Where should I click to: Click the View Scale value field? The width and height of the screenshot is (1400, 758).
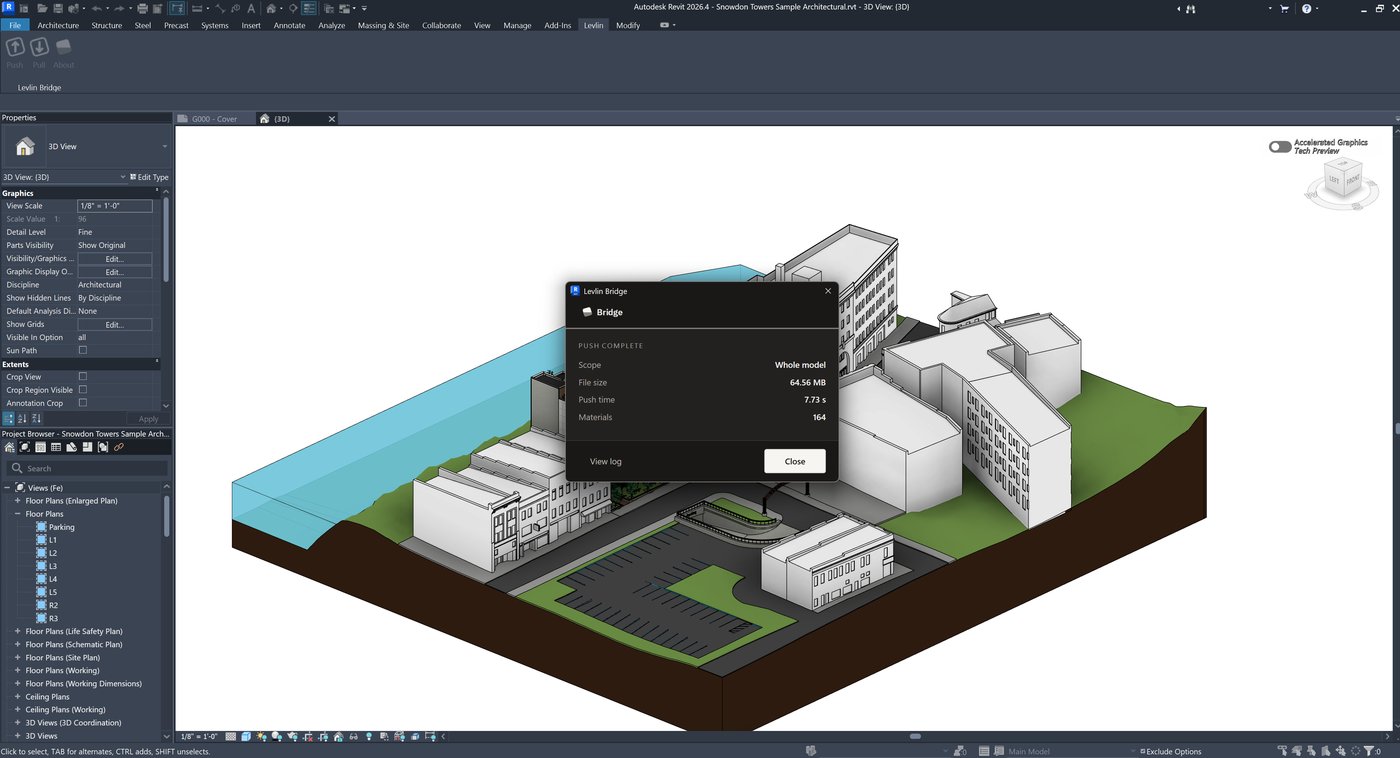click(114, 206)
